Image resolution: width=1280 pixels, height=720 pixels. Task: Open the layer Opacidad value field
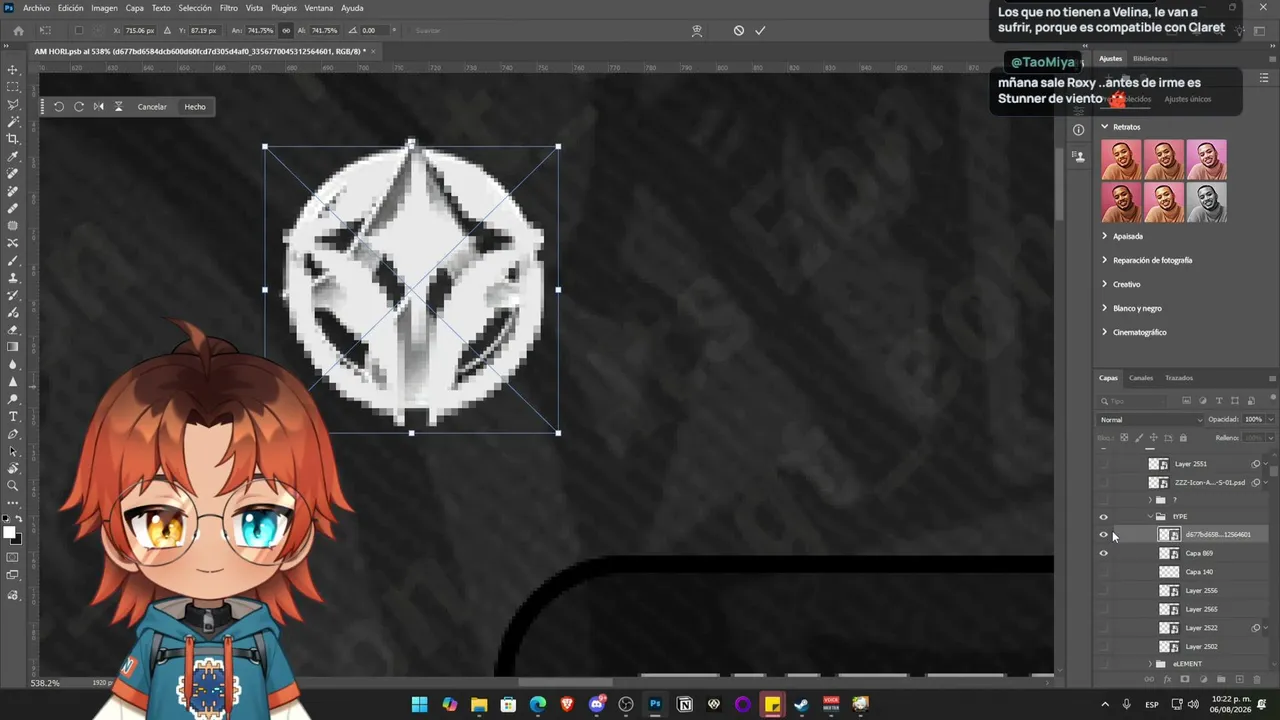tap(1253, 420)
